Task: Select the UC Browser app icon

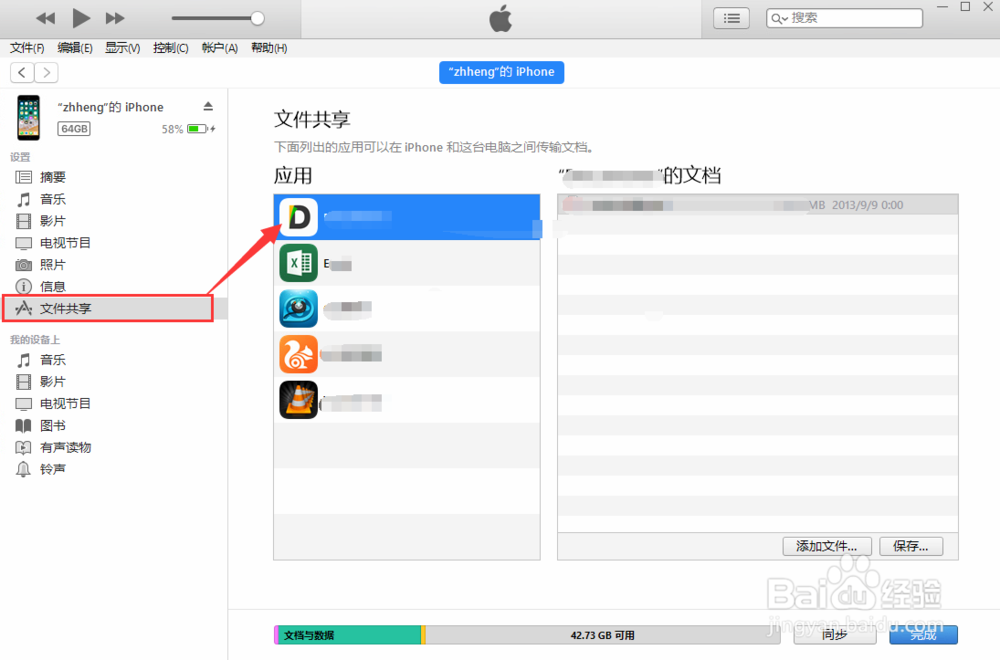Action: (298, 354)
